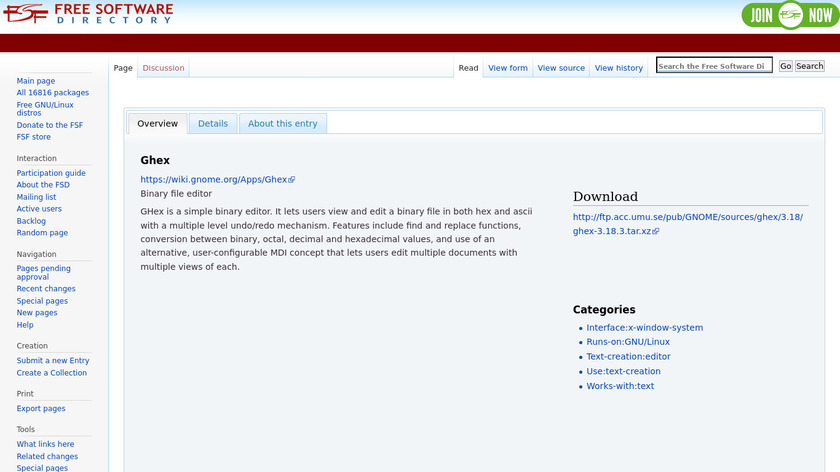840x472 pixels.
Task: Open the Text-creation:editor category
Action: click(x=628, y=356)
